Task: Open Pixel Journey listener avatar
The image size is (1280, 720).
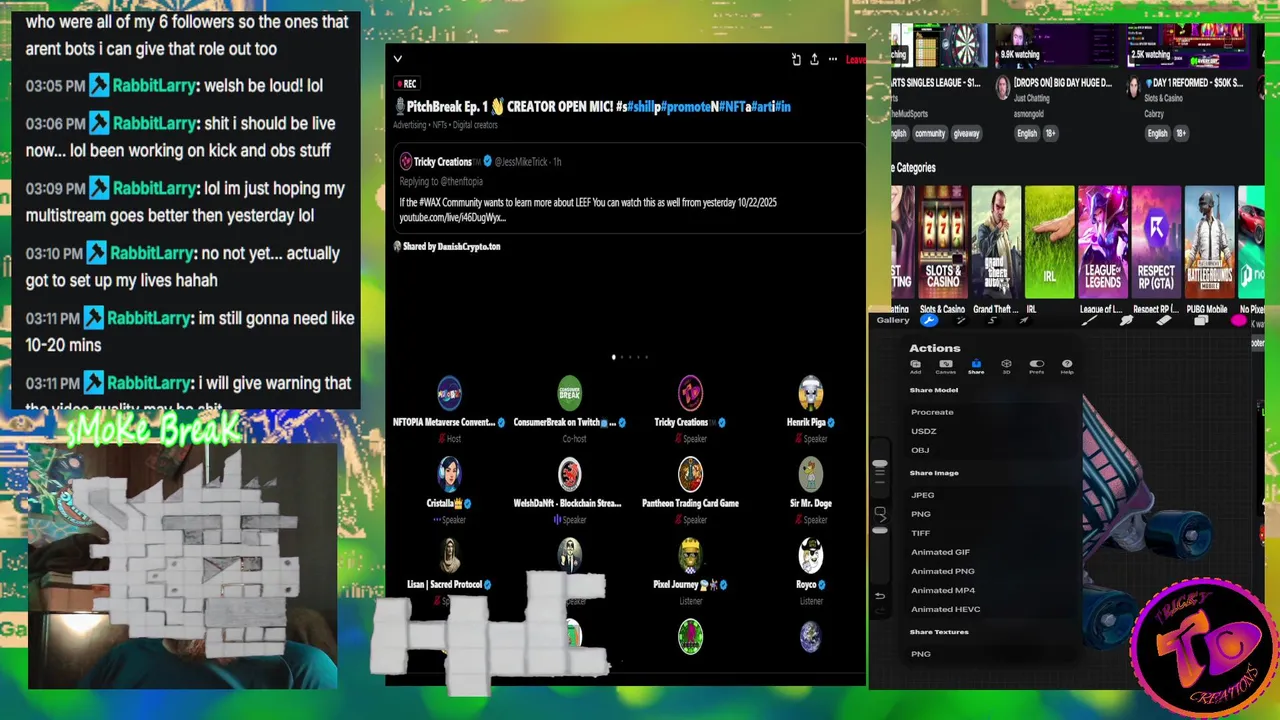Action: point(690,556)
